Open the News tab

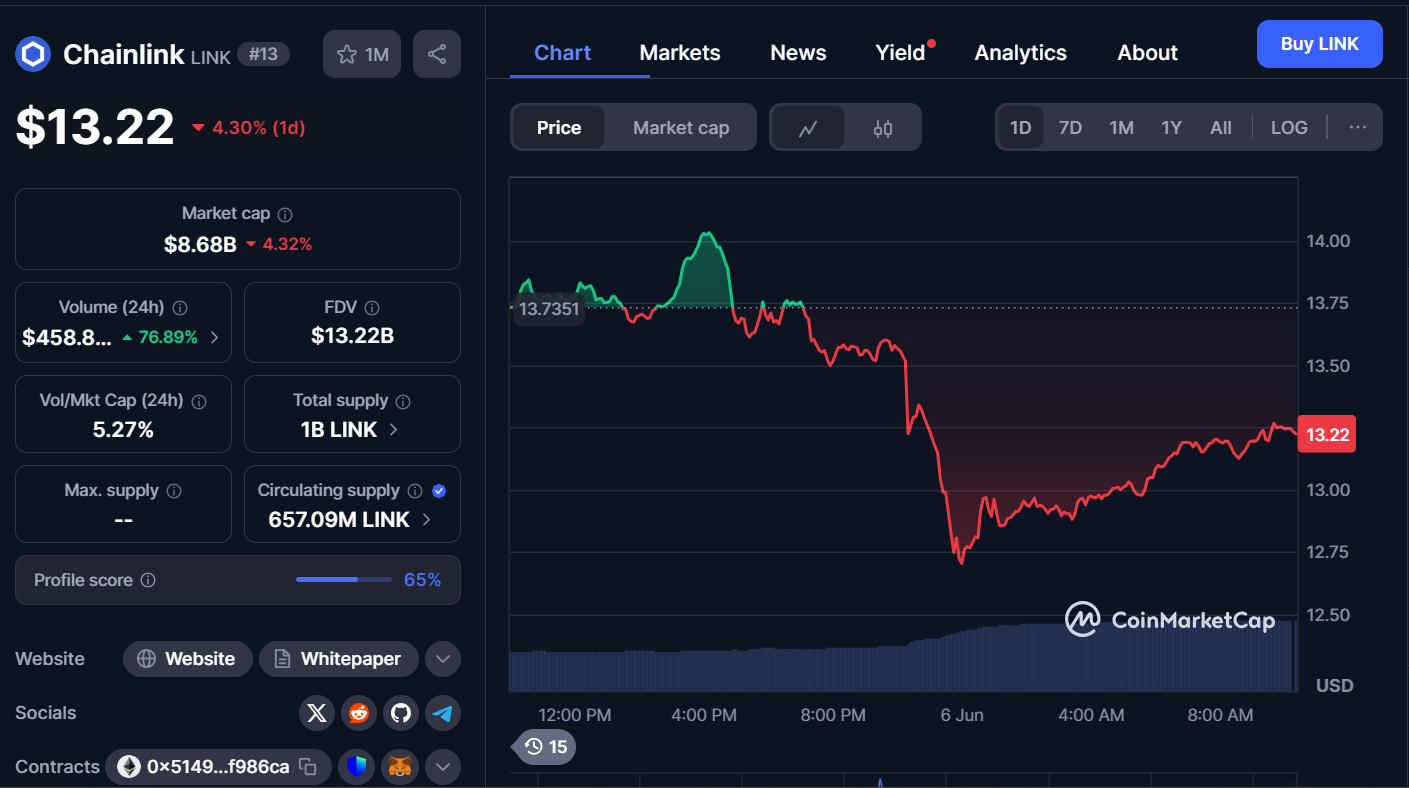[798, 53]
